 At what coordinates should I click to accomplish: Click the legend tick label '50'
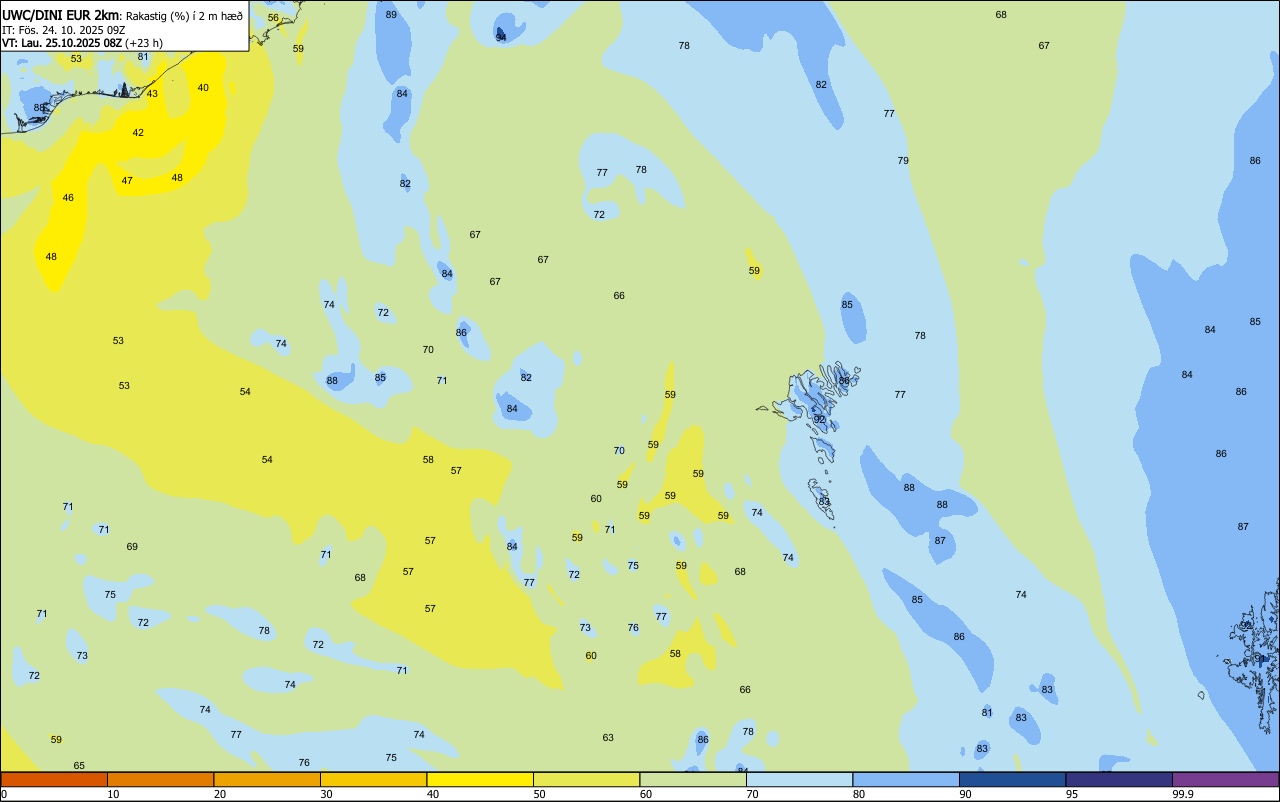pyautogui.click(x=540, y=794)
